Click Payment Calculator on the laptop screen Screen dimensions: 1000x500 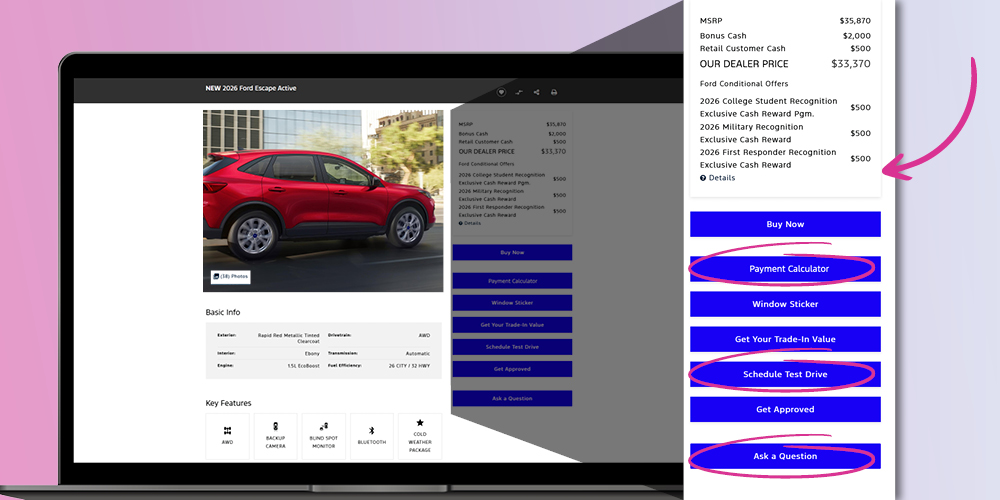[x=512, y=281]
